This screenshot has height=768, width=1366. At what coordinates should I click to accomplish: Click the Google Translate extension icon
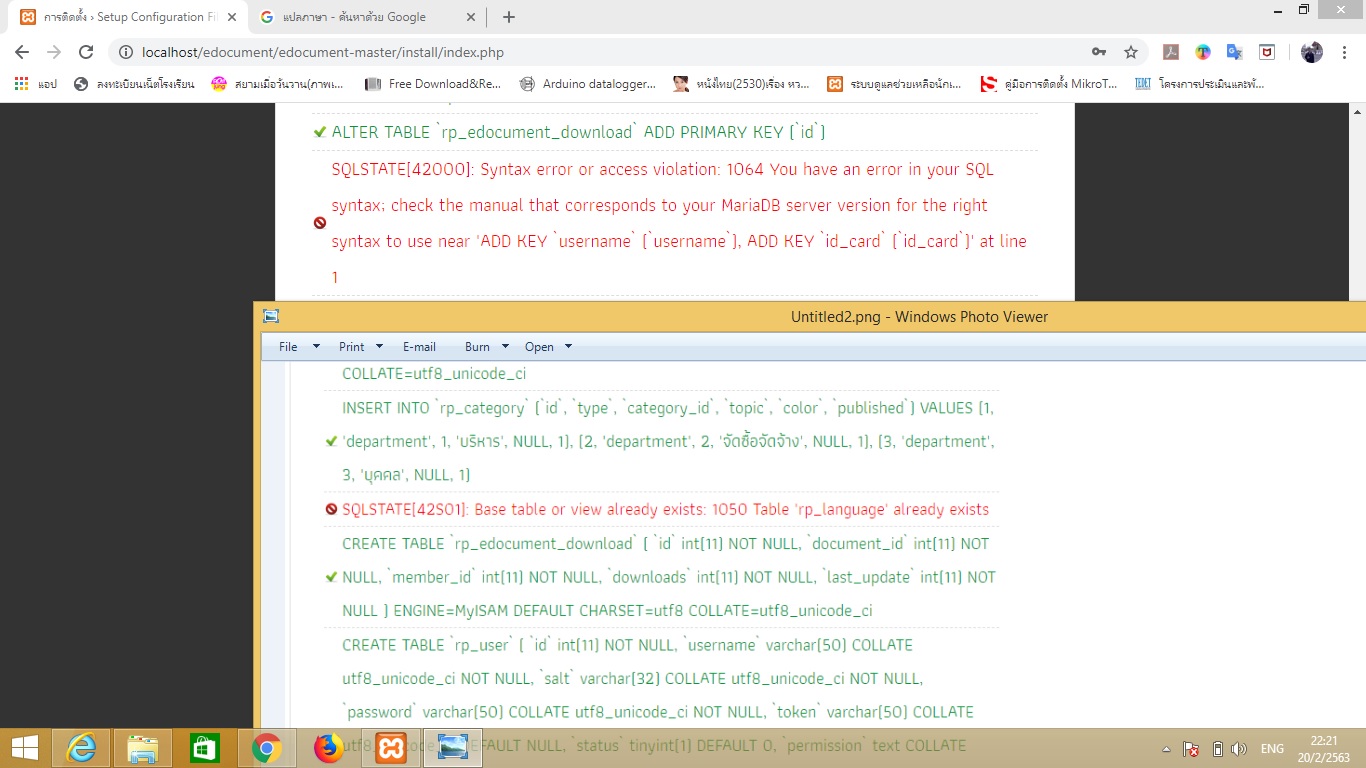[x=1235, y=52]
